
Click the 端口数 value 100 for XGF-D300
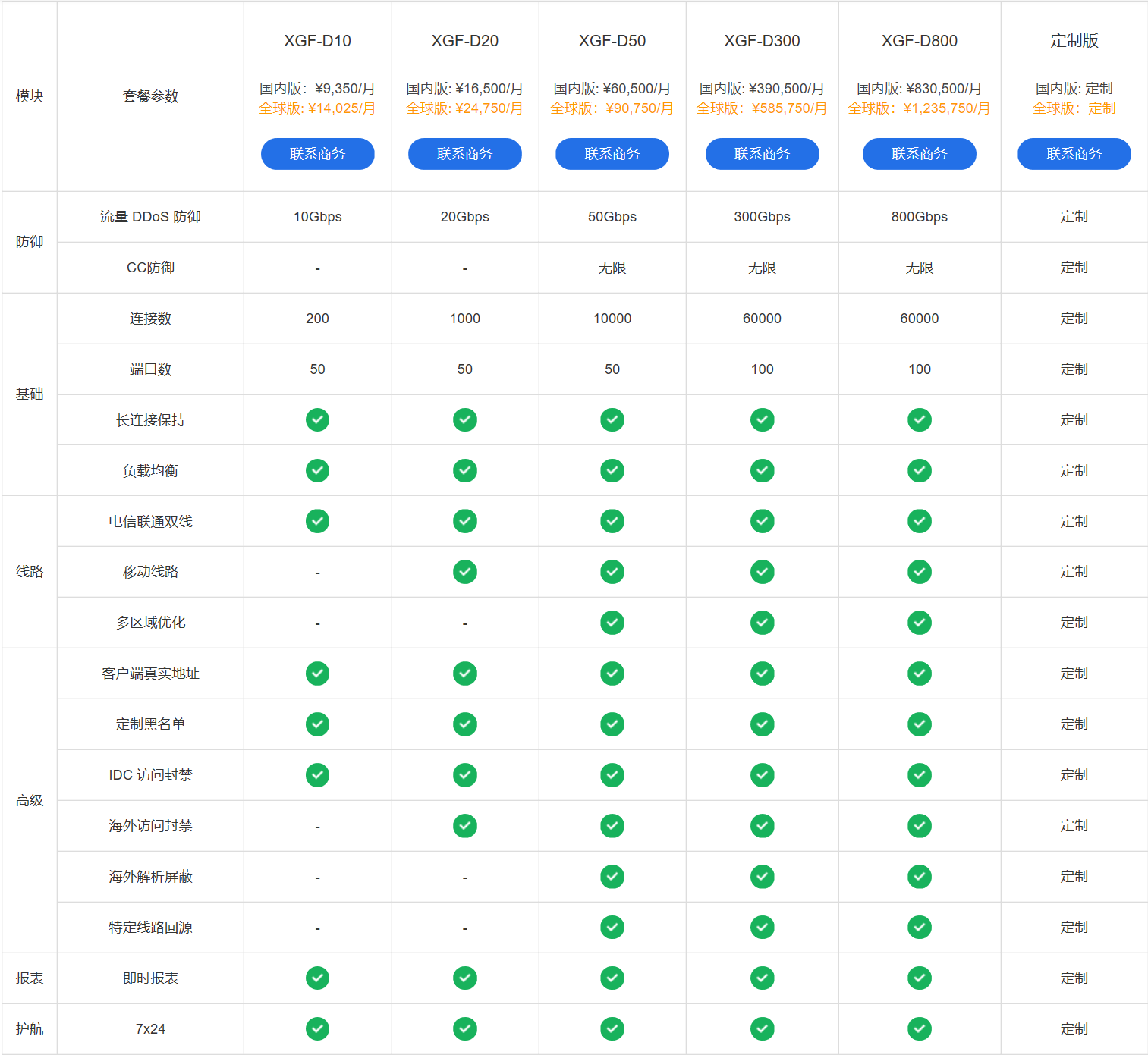click(x=762, y=369)
